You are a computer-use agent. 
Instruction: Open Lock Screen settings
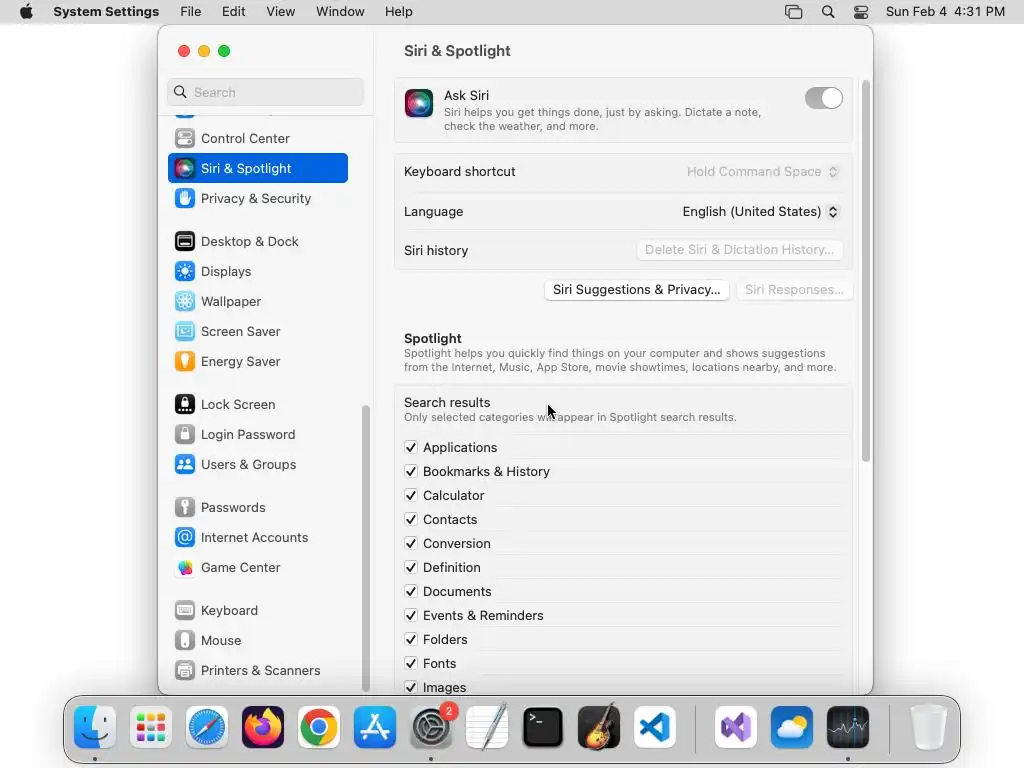click(x=257, y=404)
